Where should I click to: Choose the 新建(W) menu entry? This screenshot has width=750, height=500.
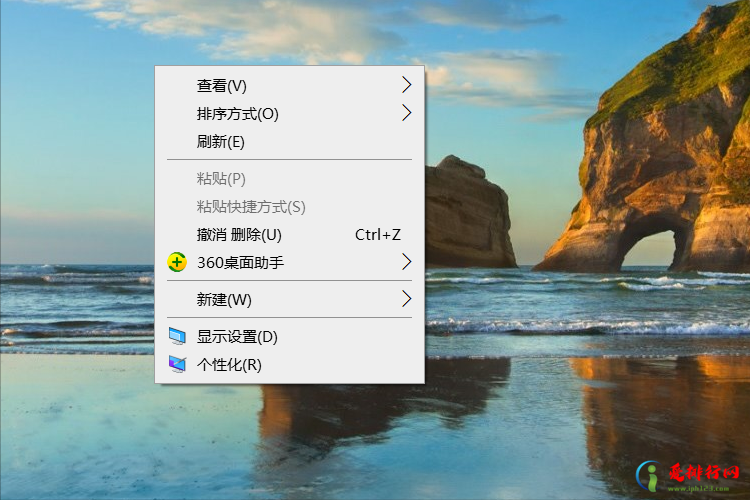coord(224,299)
